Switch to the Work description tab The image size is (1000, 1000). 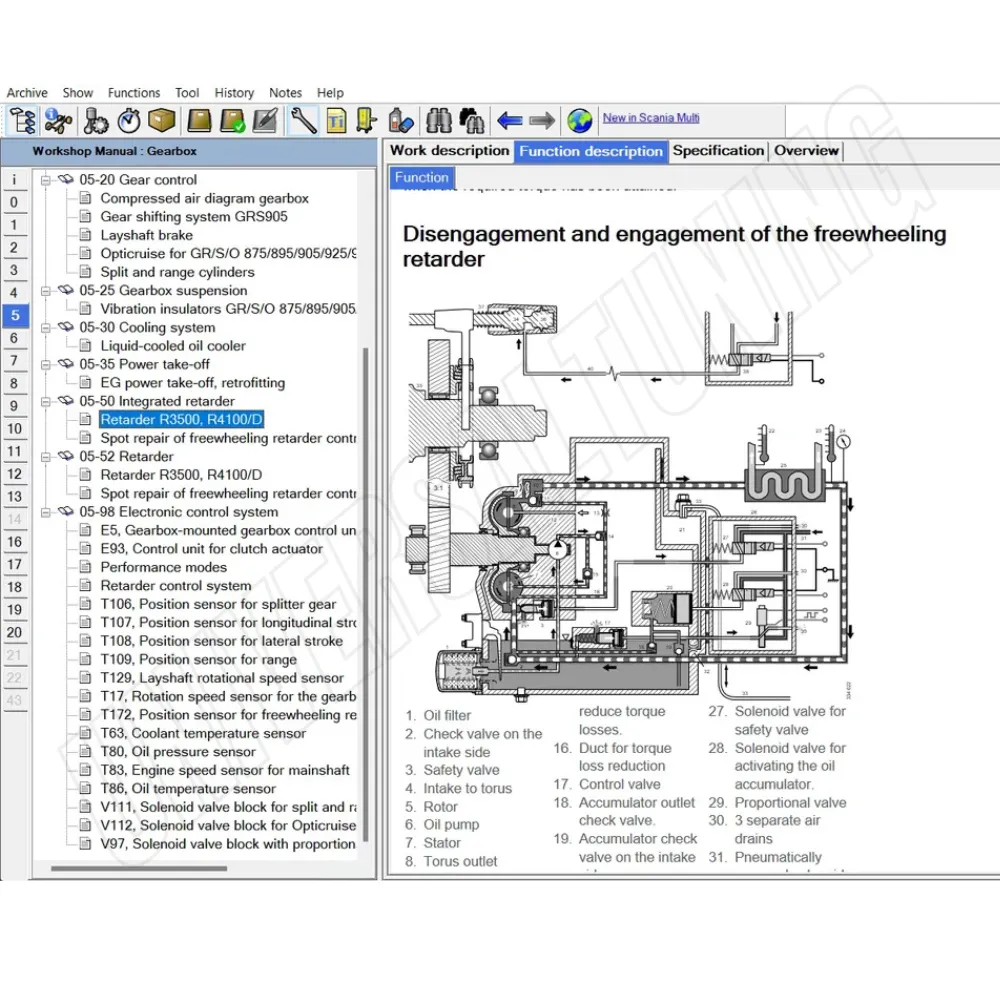(449, 151)
